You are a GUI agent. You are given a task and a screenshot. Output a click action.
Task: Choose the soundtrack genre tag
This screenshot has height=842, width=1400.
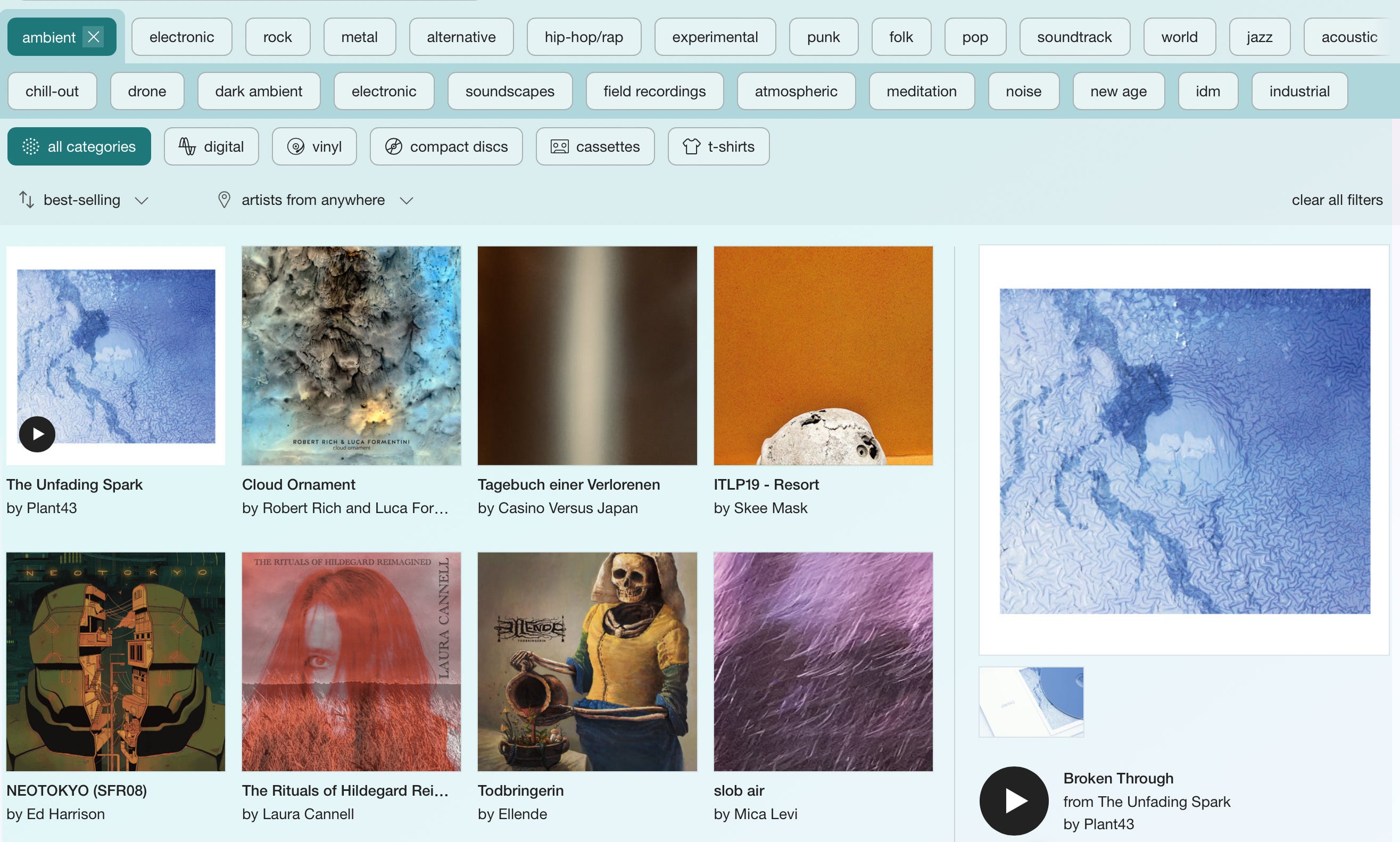tap(1074, 37)
